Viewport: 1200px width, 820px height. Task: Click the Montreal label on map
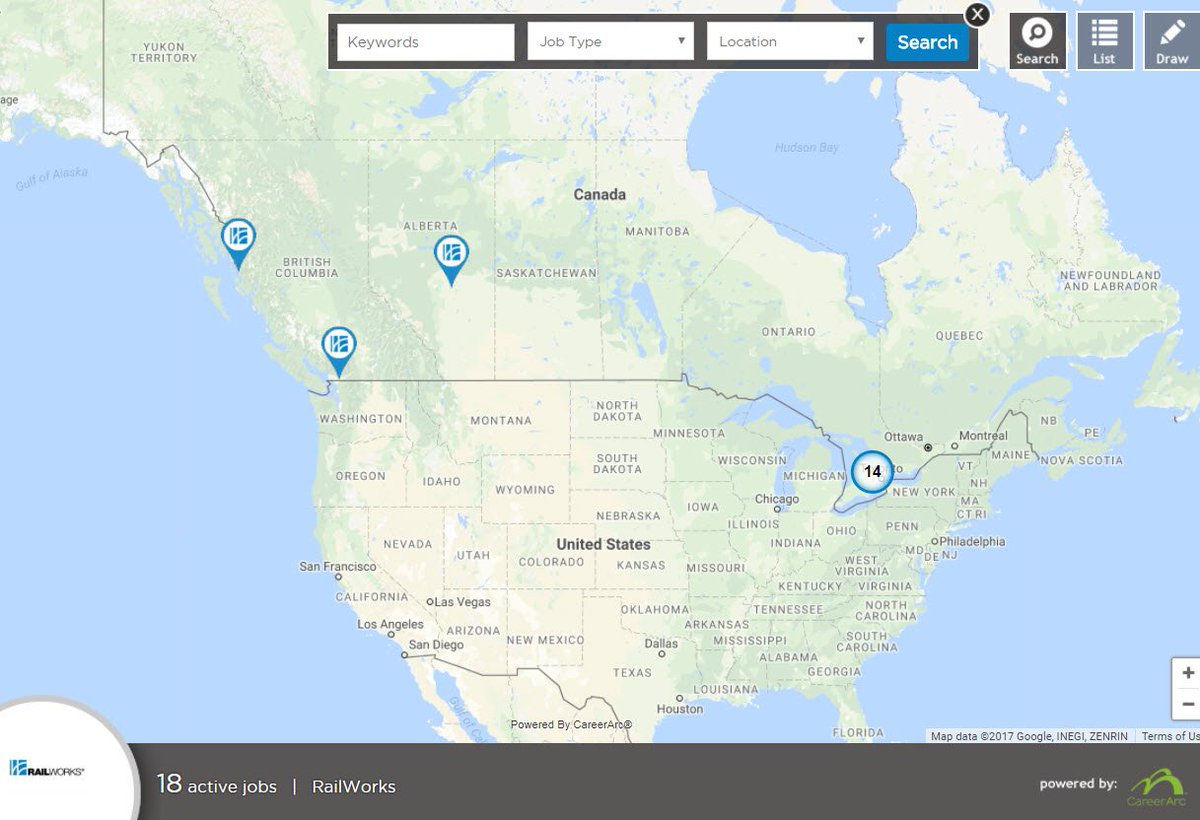tap(985, 436)
